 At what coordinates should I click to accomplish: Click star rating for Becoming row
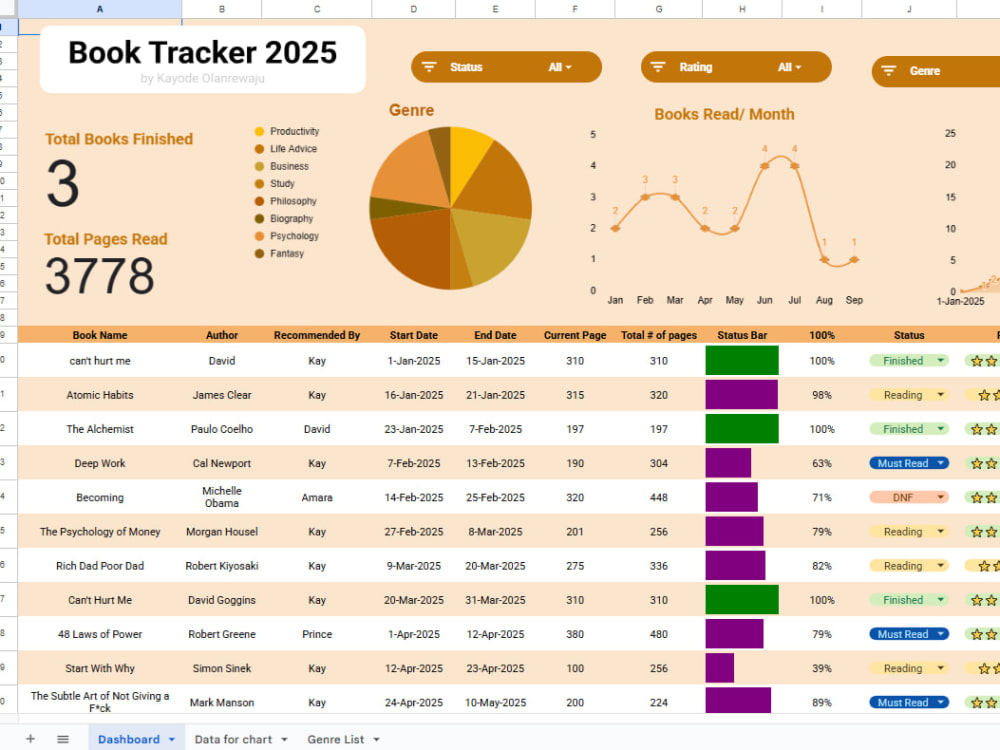tap(983, 497)
